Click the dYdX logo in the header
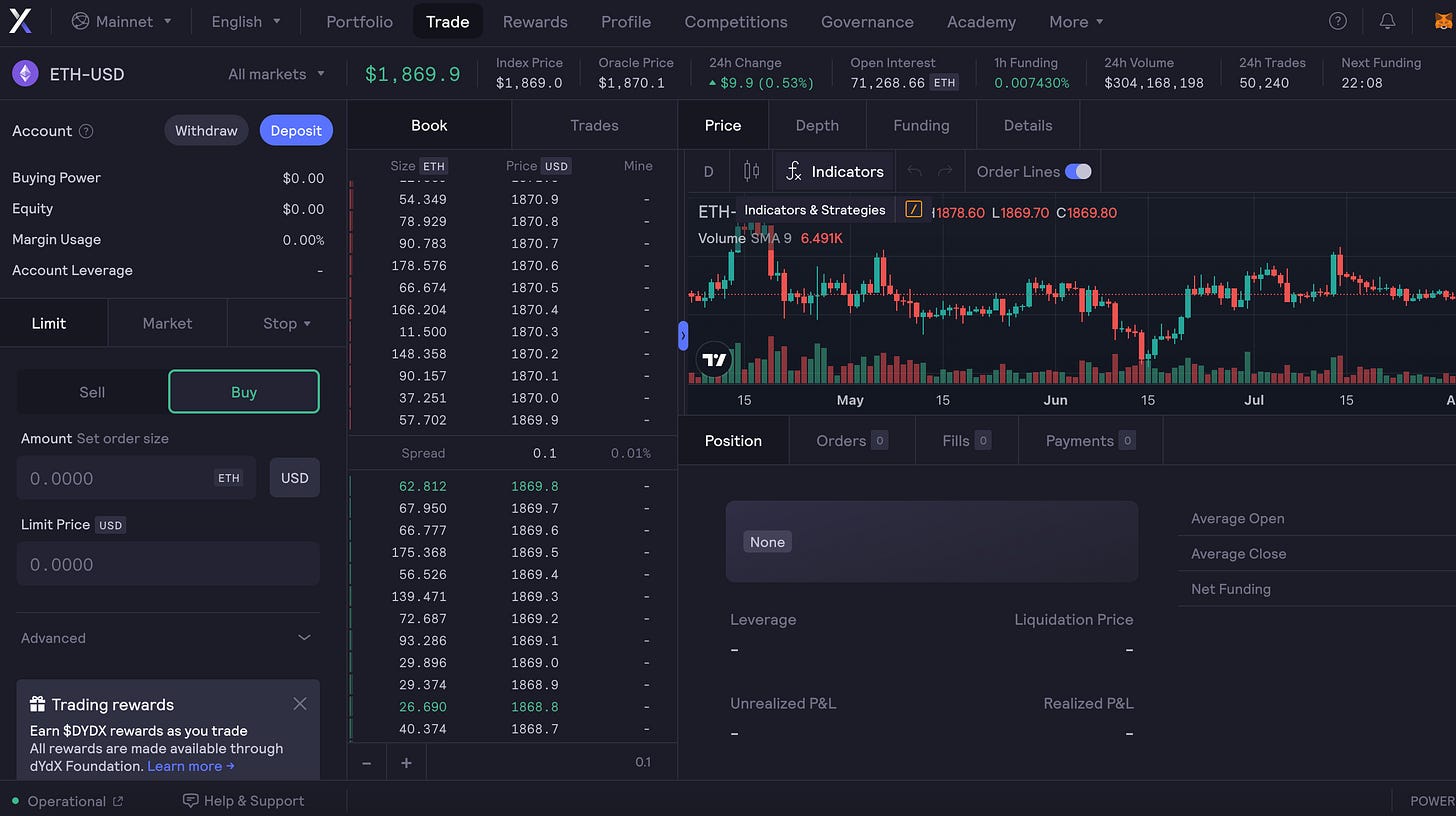The image size is (1456, 816). coord(20,21)
